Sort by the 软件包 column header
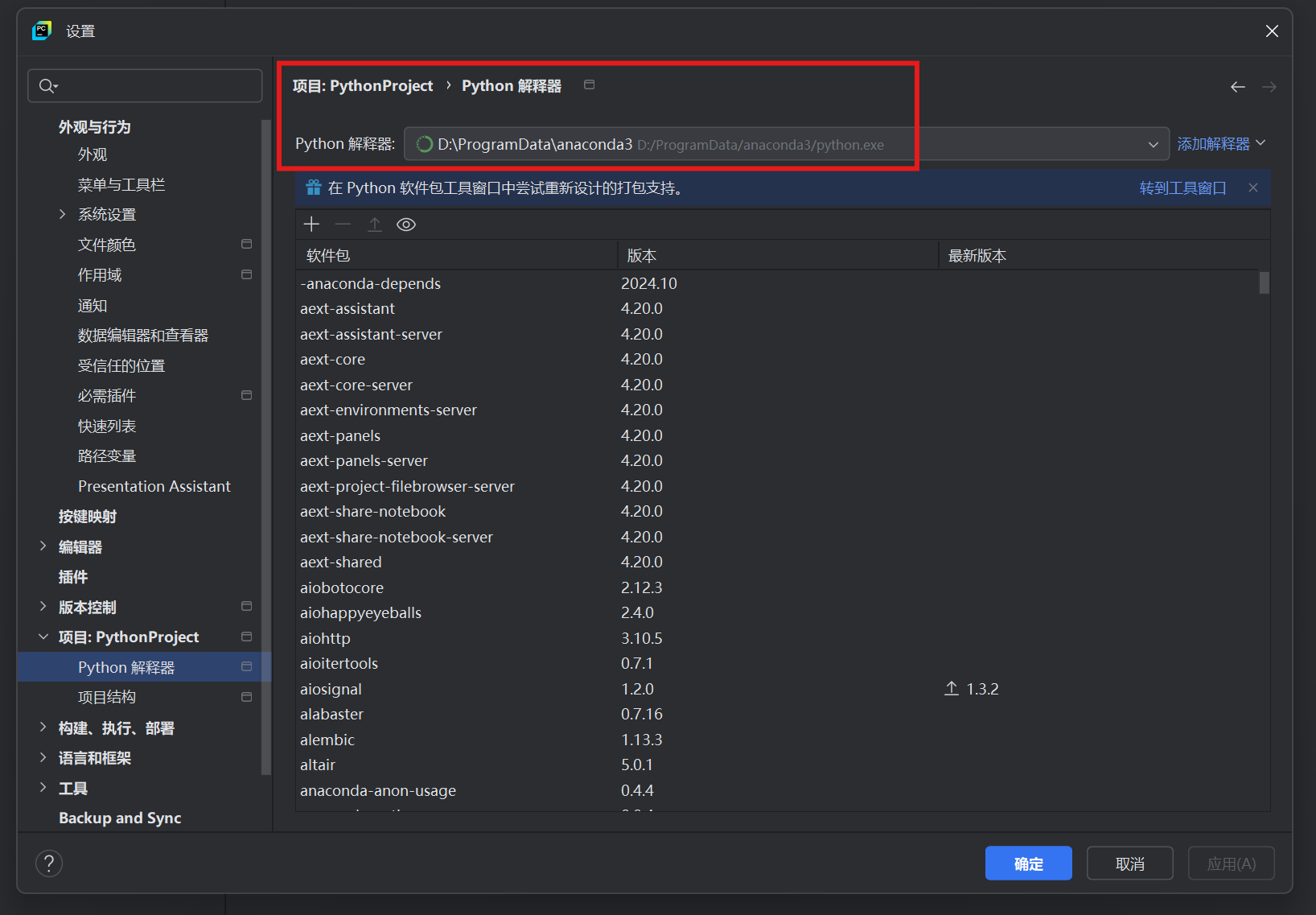 pyautogui.click(x=456, y=255)
